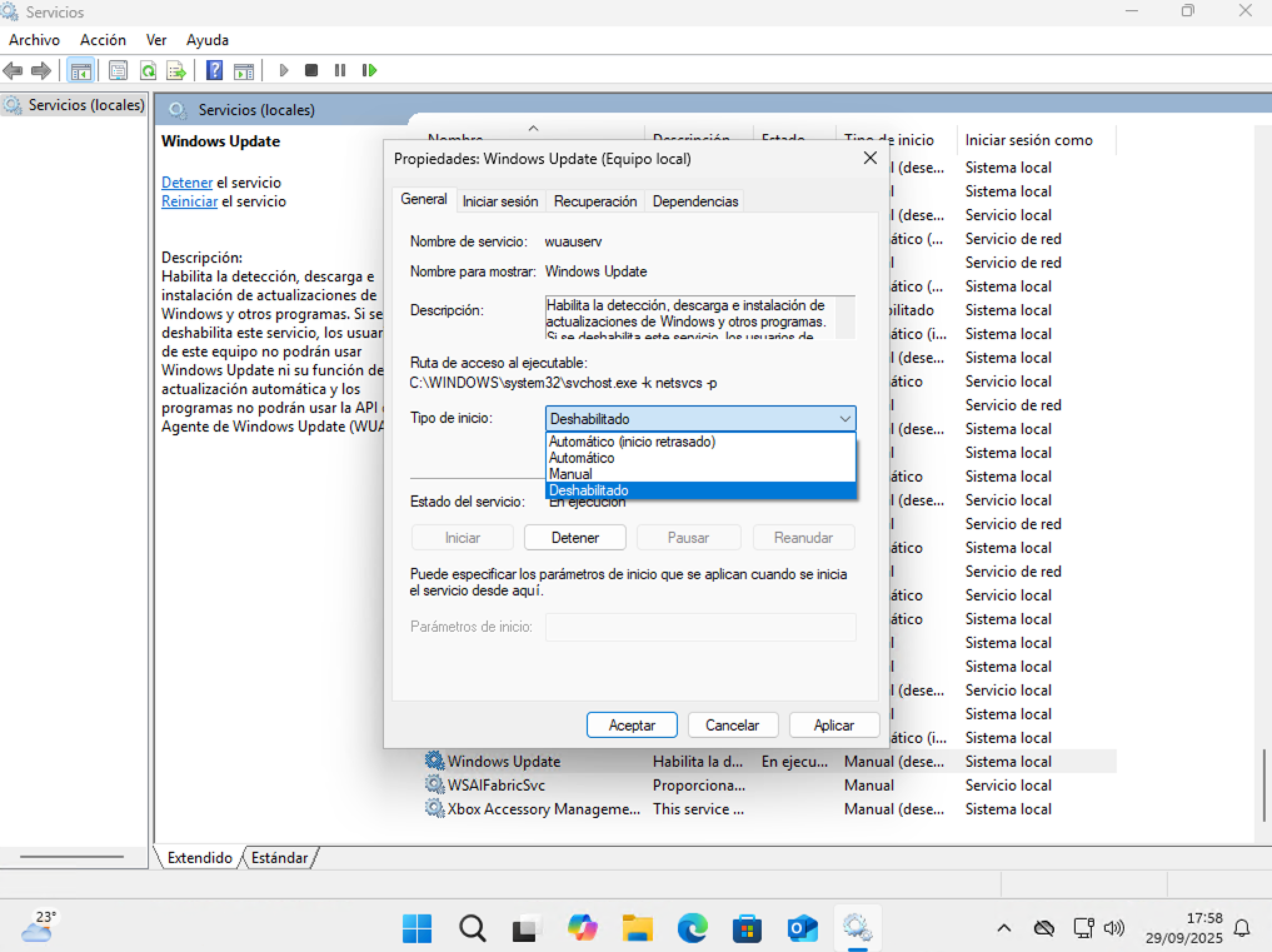The width and height of the screenshot is (1272, 952).
Task: Open the Ver menu
Action: 156,40
